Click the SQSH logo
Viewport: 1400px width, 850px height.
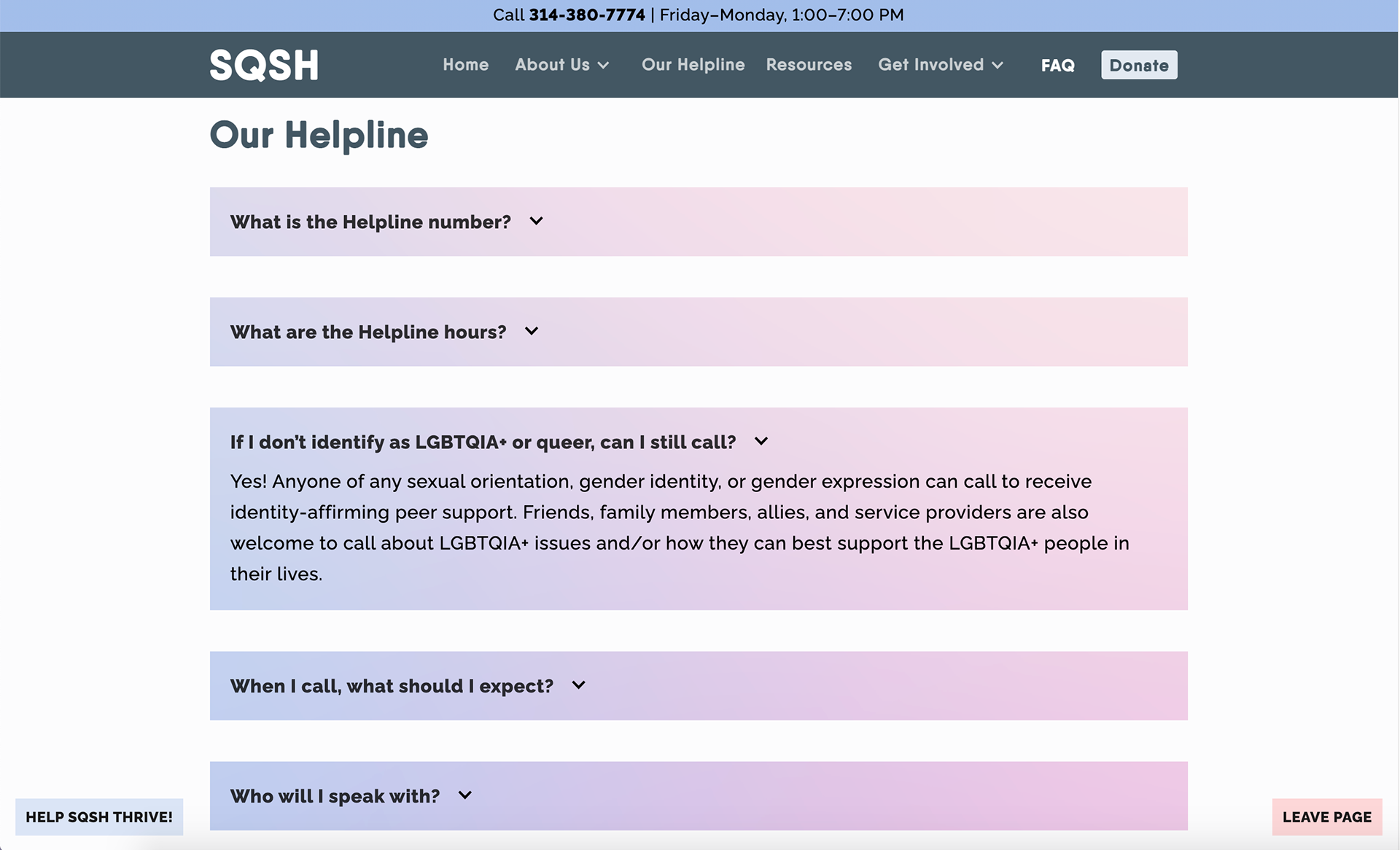(x=264, y=65)
